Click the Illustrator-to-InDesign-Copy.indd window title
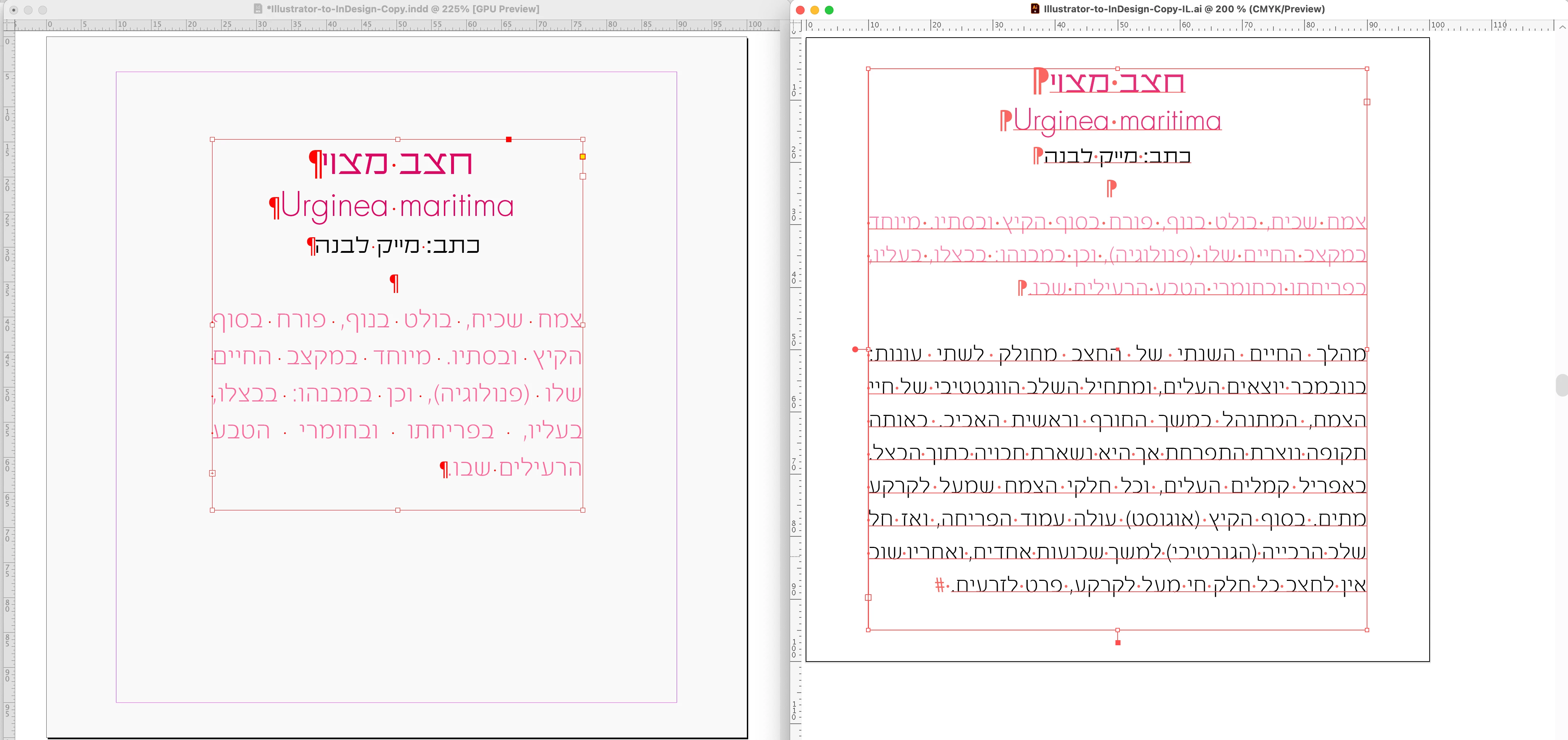This screenshot has width=1568, height=740. point(402,9)
